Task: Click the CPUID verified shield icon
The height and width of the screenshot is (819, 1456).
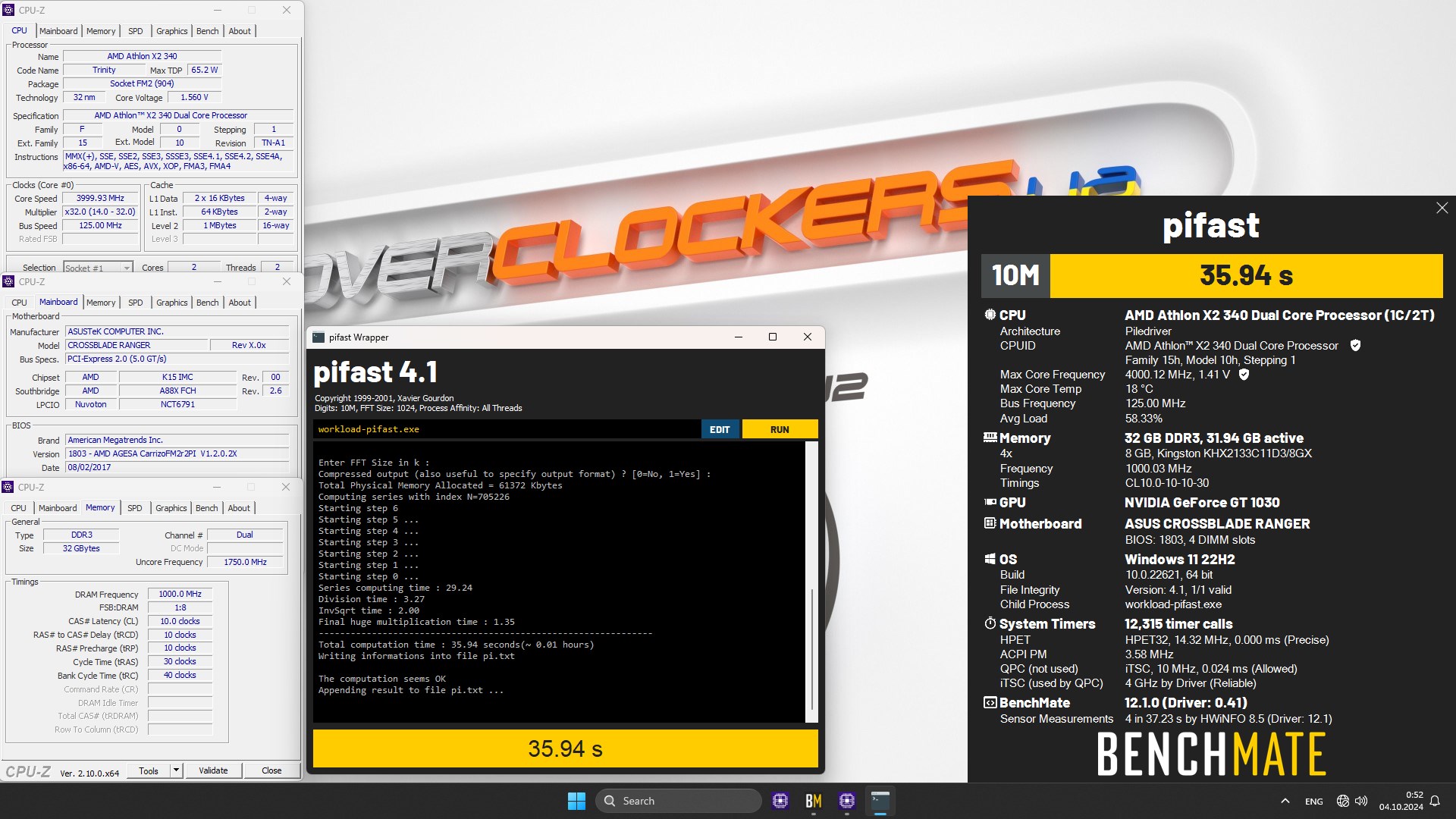Action: click(x=1355, y=346)
